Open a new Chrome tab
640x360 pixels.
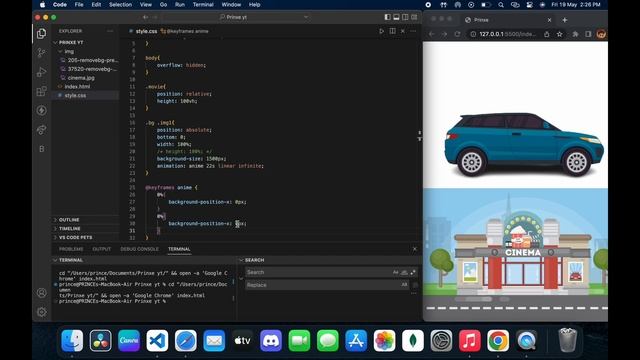[564, 20]
